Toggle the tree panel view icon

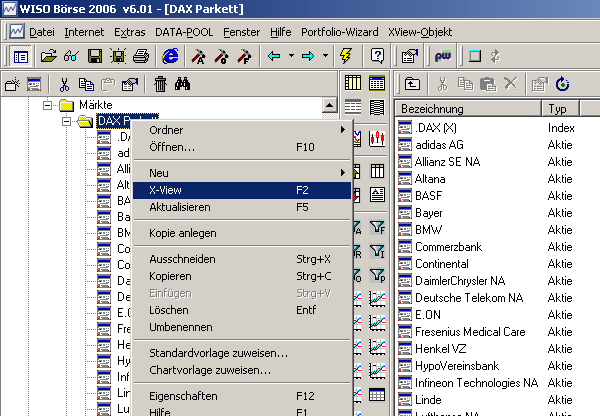[20, 57]
